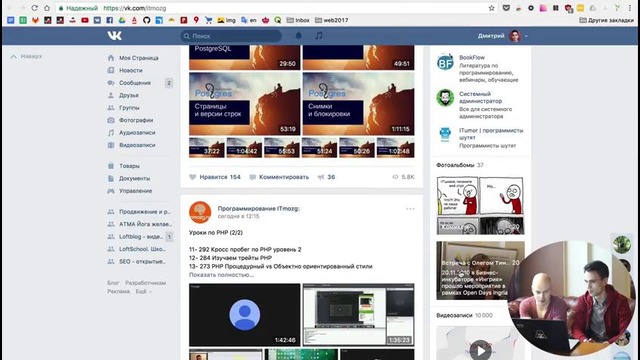Open the Видеозаписи 10 000 section header
Screen dimensions: 640x360
tap(464, 315)
